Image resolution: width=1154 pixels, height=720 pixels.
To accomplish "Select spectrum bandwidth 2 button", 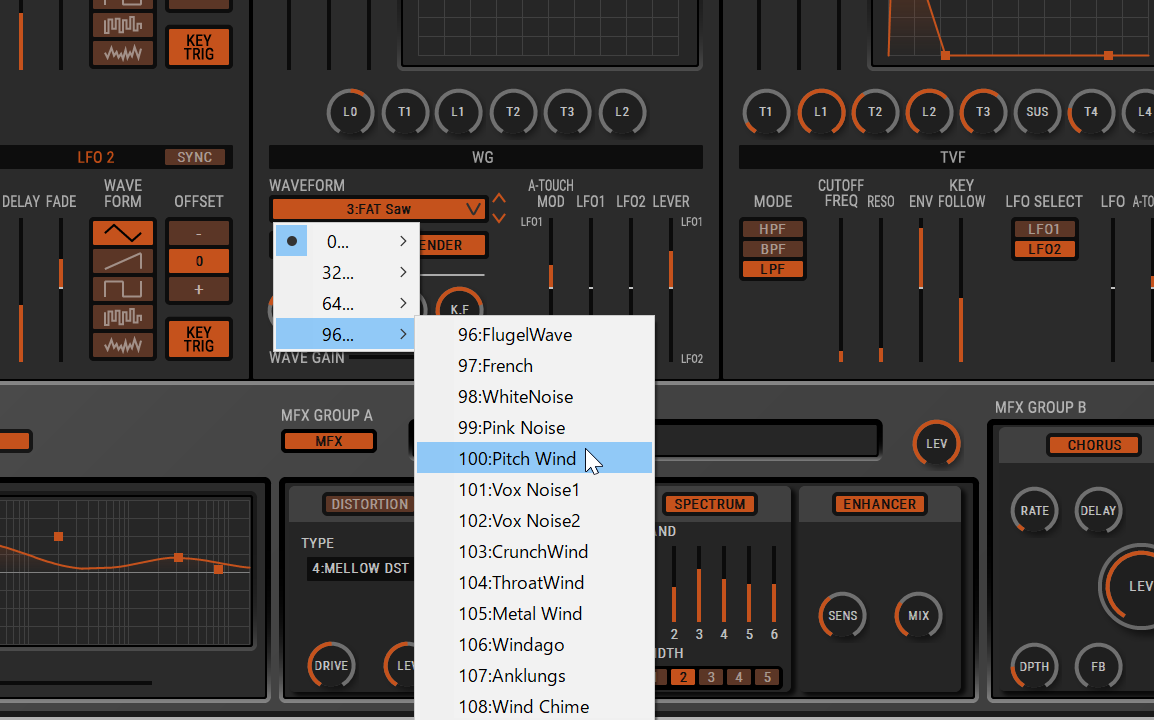I will 683,677.
